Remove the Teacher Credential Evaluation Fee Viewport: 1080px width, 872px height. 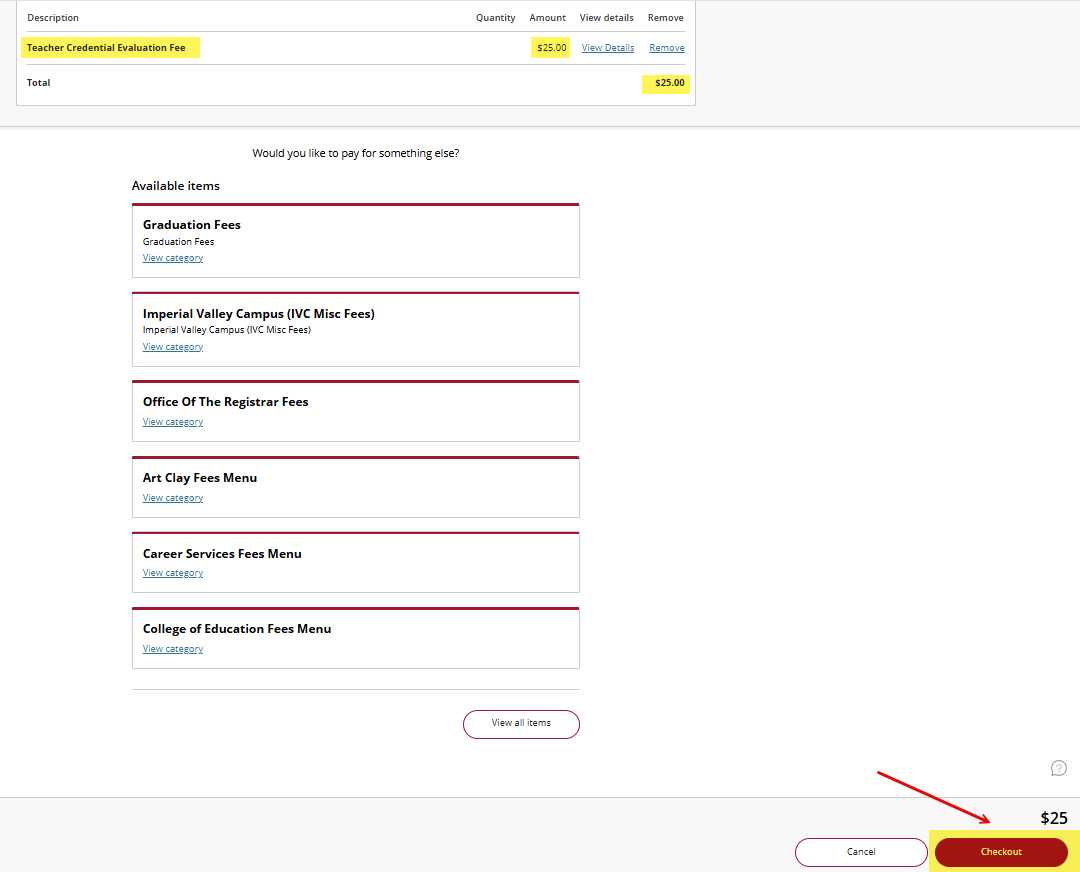(667, 48)
